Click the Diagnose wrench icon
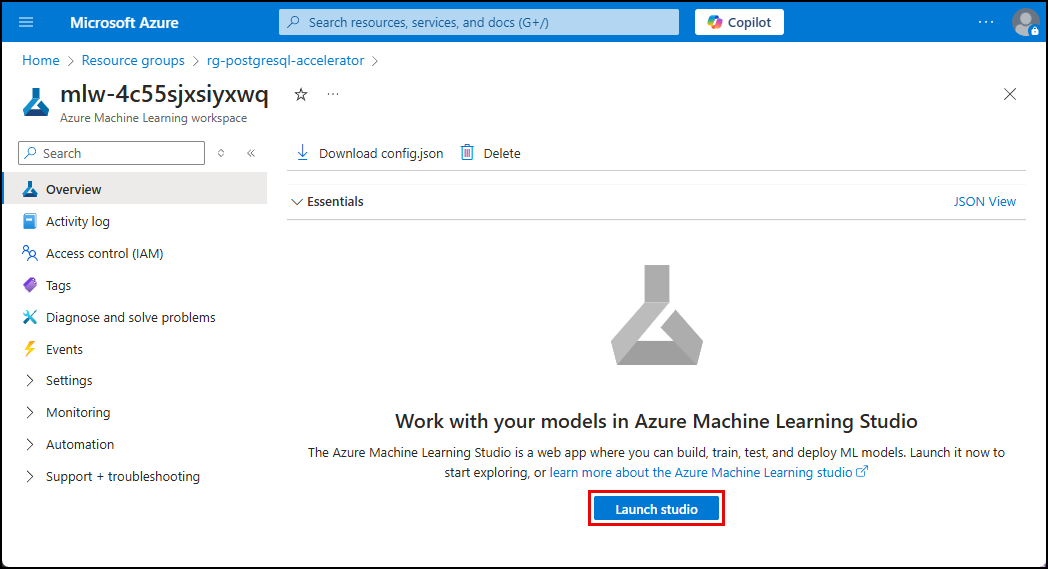 pyautogui.click(x=30, y=318)
